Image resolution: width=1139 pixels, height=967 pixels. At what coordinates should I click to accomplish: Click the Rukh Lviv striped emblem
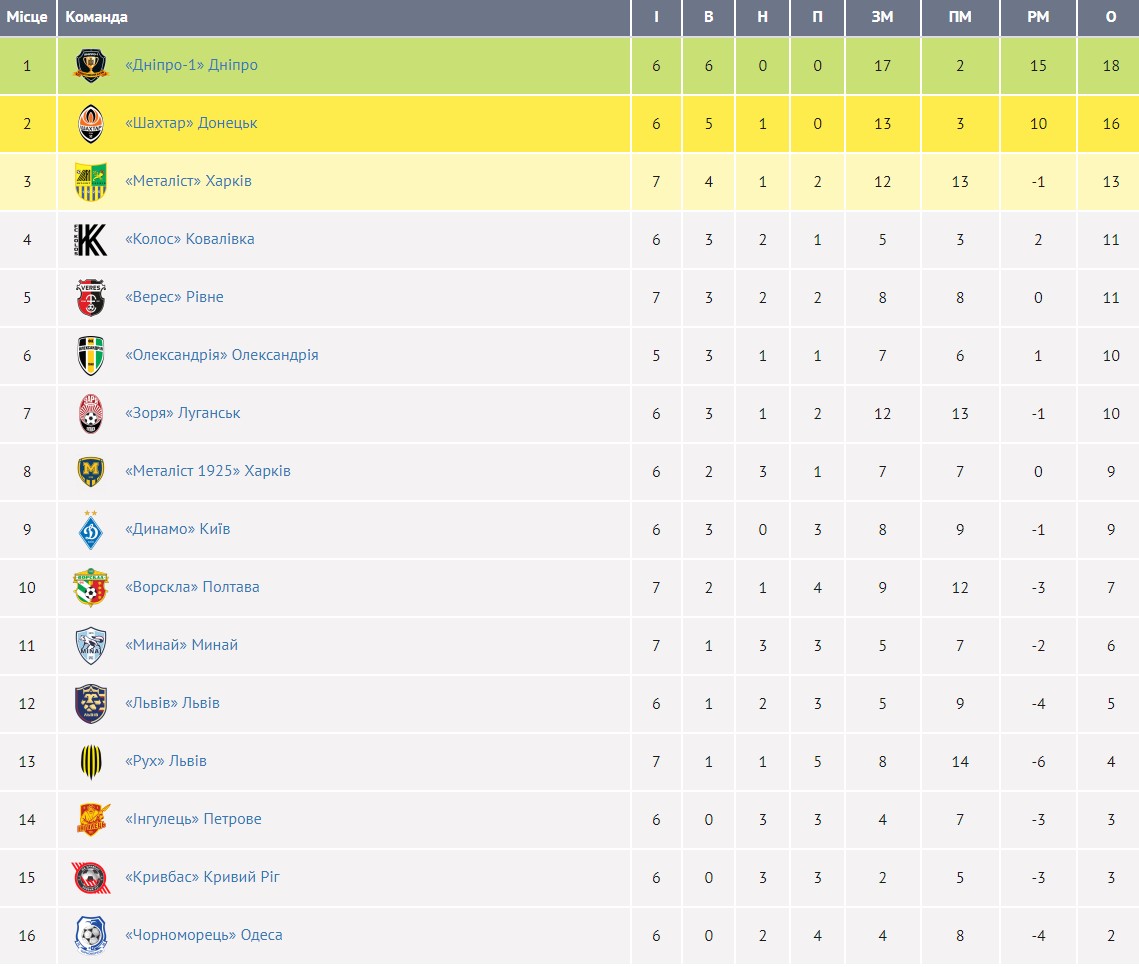coord(91,762)
